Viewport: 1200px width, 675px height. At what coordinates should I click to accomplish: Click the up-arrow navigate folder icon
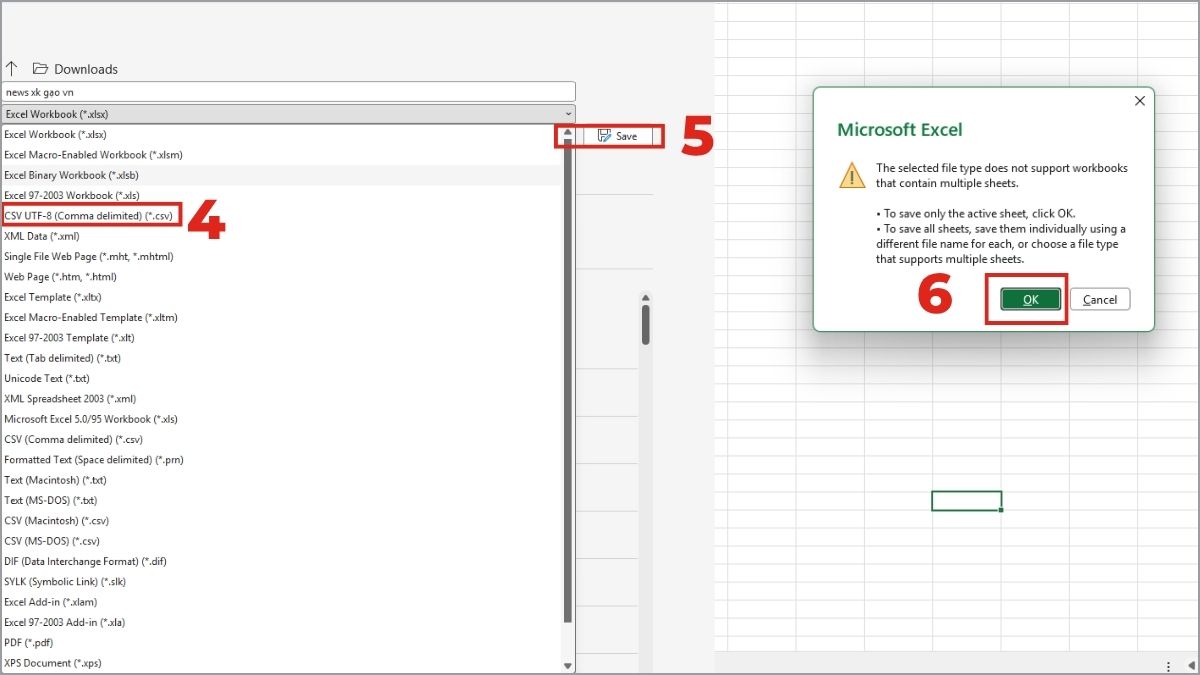coord(12,69)
